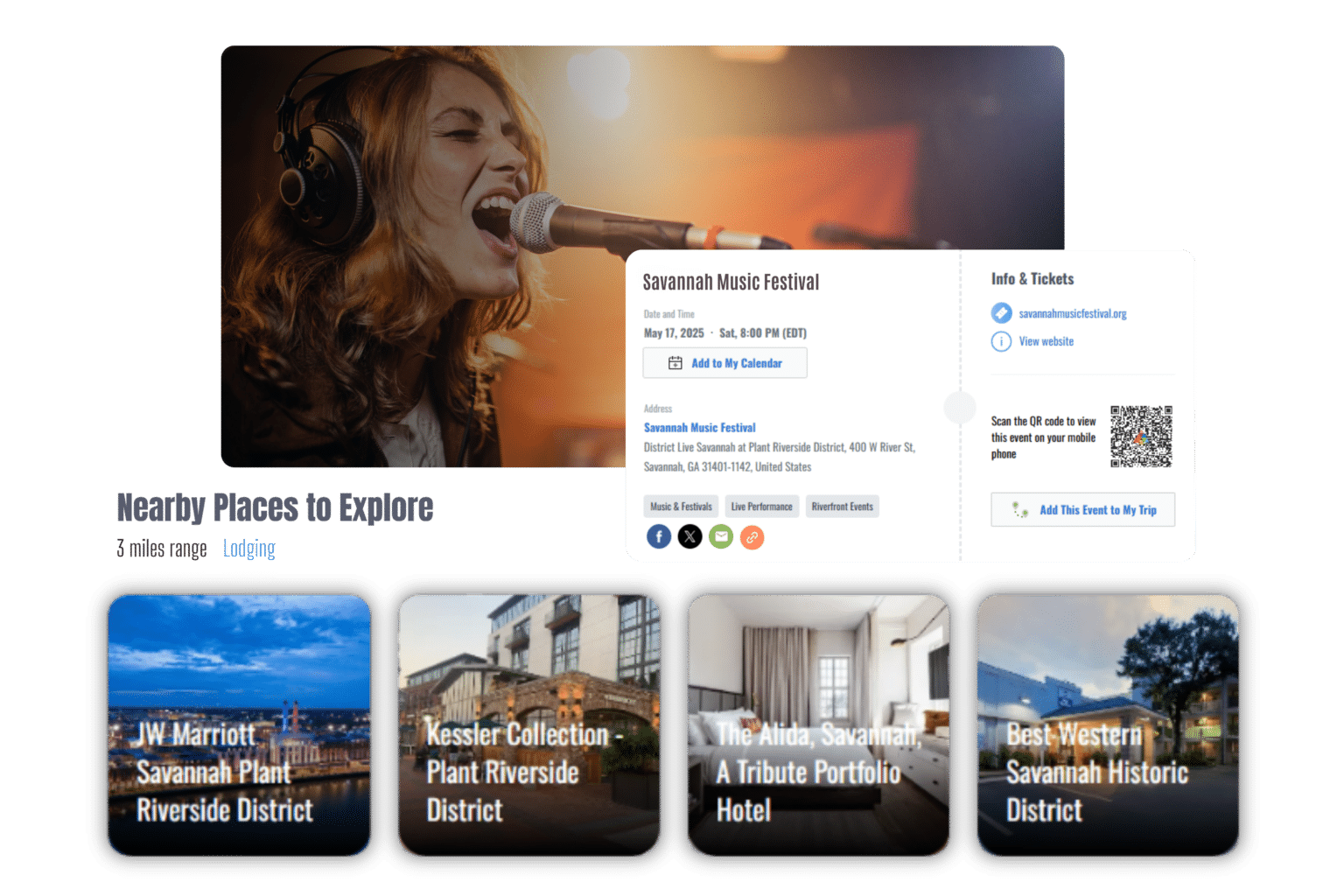Click the Add to My Calendar button
This screenshot has width=1344, height=896.
(x=725, y=363)
